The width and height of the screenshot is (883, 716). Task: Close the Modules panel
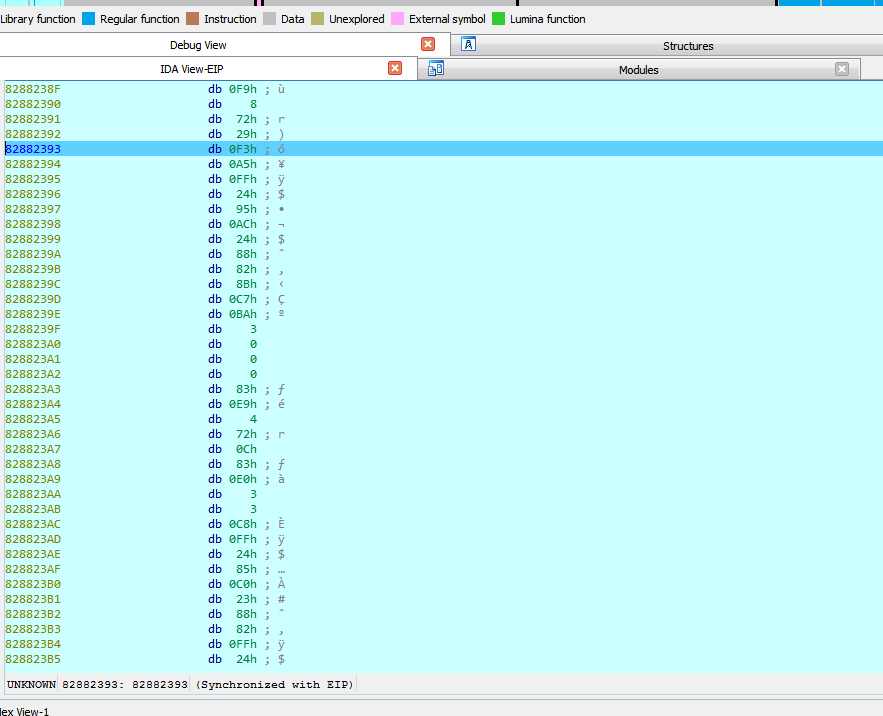(x=842, y=69)
